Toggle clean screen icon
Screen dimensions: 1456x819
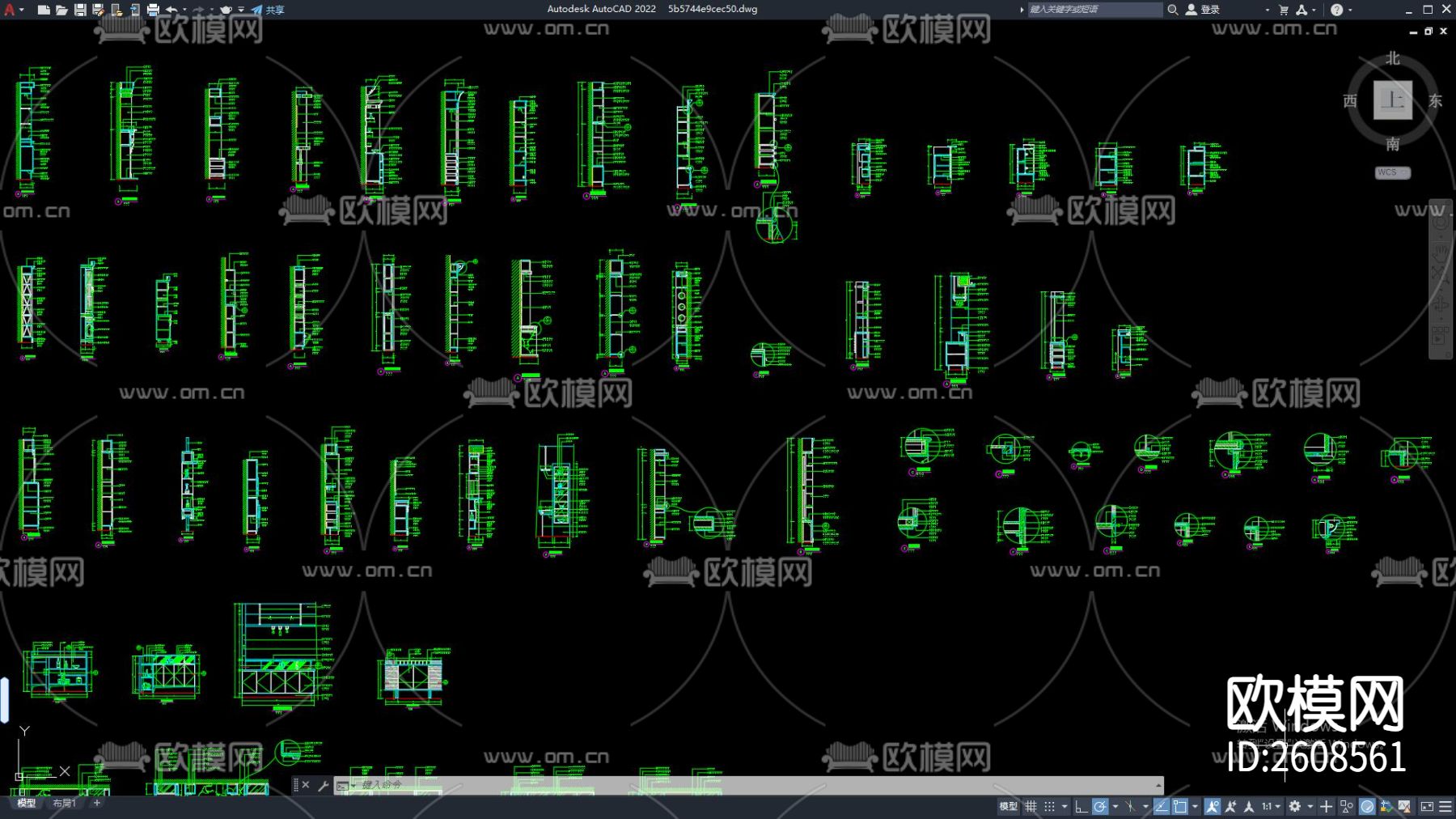click(x=1427, y=807)
